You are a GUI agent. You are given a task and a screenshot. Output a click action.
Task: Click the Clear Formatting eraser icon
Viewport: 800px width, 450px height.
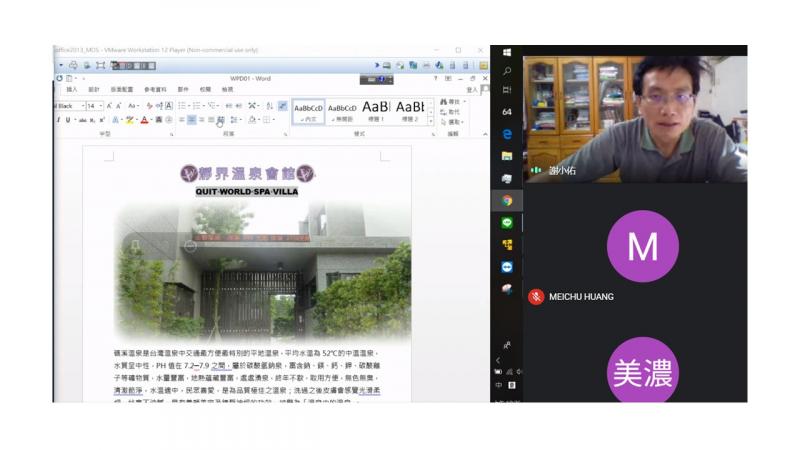point(149,106)
